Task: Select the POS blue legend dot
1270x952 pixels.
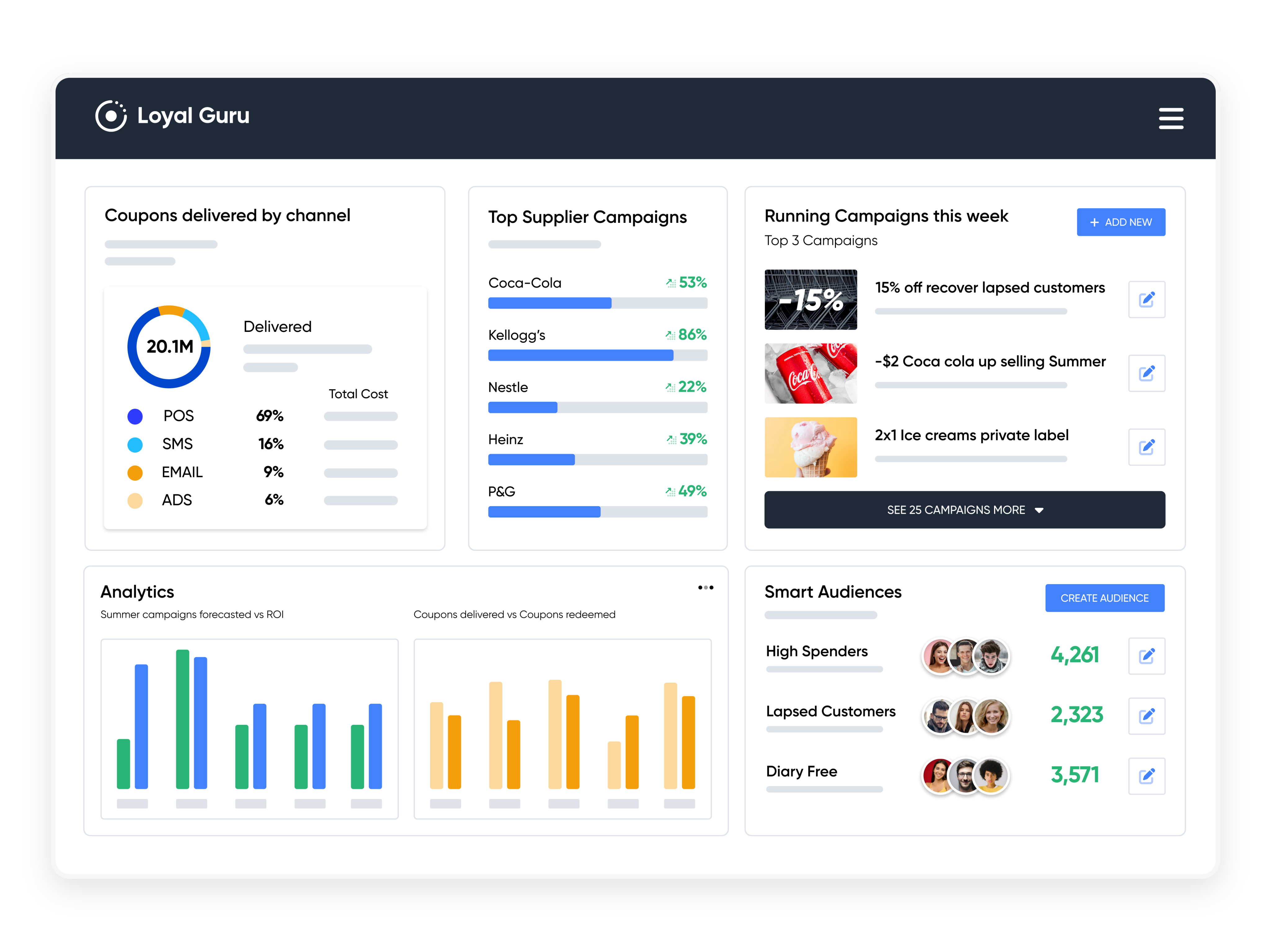Action: (x=135, y=416)
